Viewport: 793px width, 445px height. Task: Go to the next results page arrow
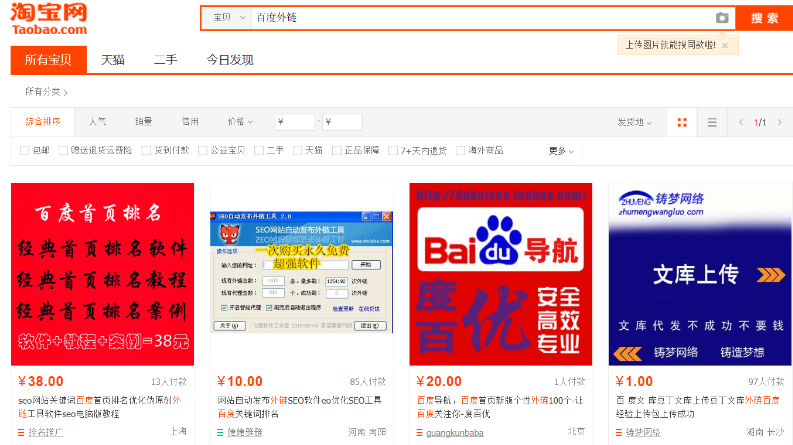tap(779, 122)
